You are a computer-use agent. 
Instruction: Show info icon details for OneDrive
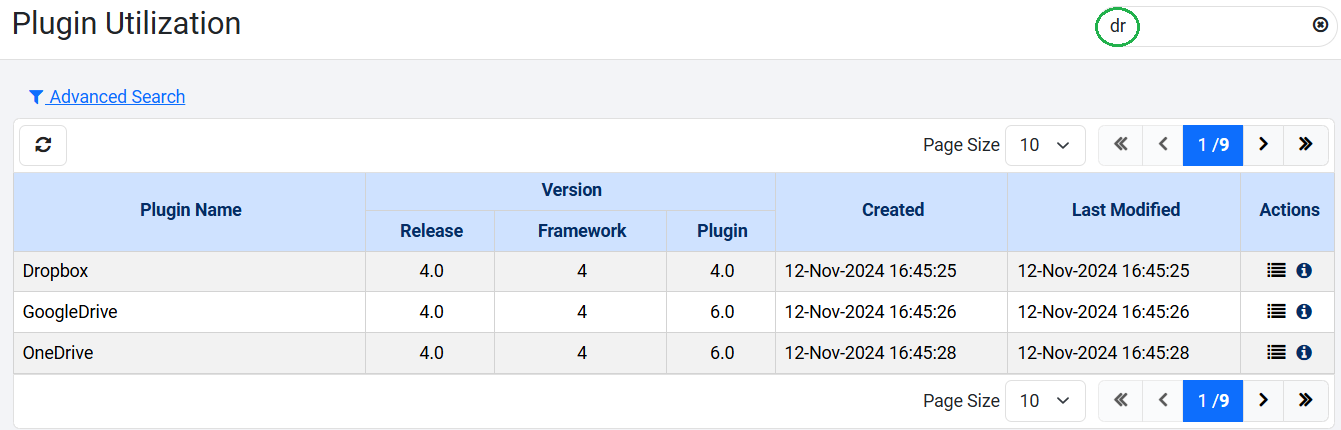tap(1303, 352)
